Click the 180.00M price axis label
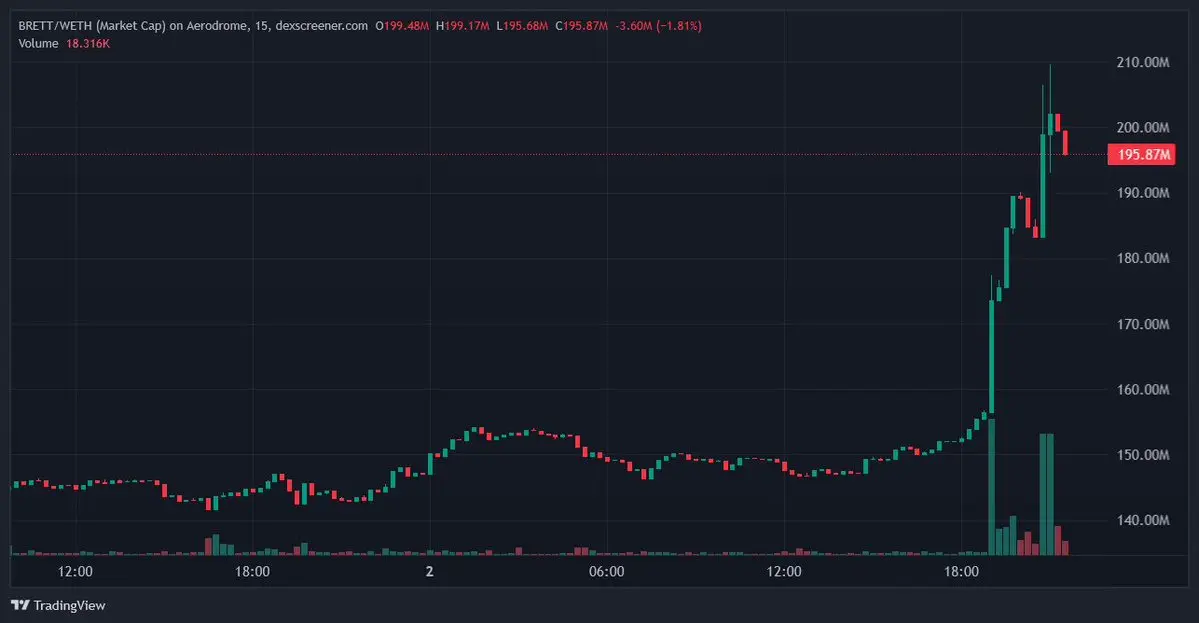 (1142, 258)
